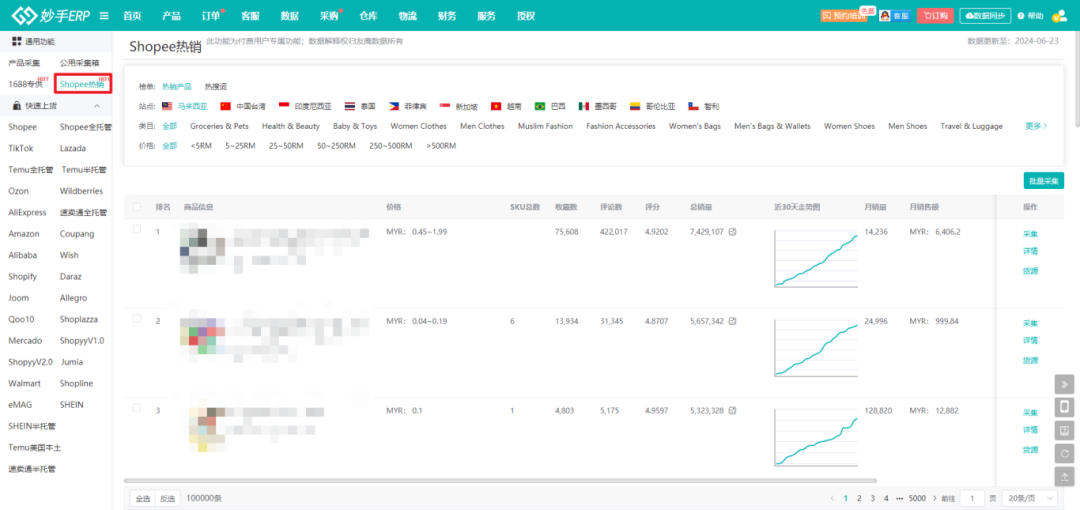Click the floating mobile phone icon
Screen dimensions: 1080x510
pos(1064,407)
